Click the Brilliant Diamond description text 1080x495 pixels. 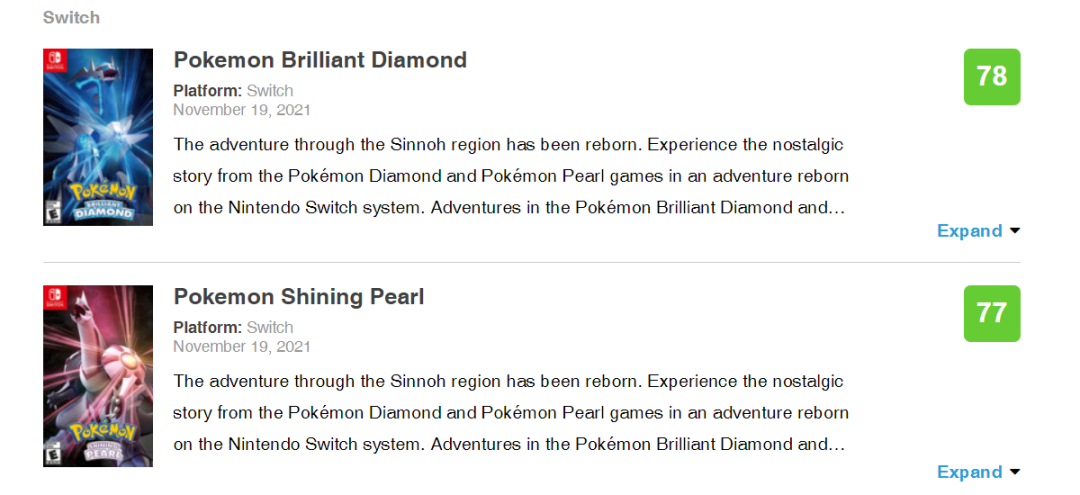510,176
